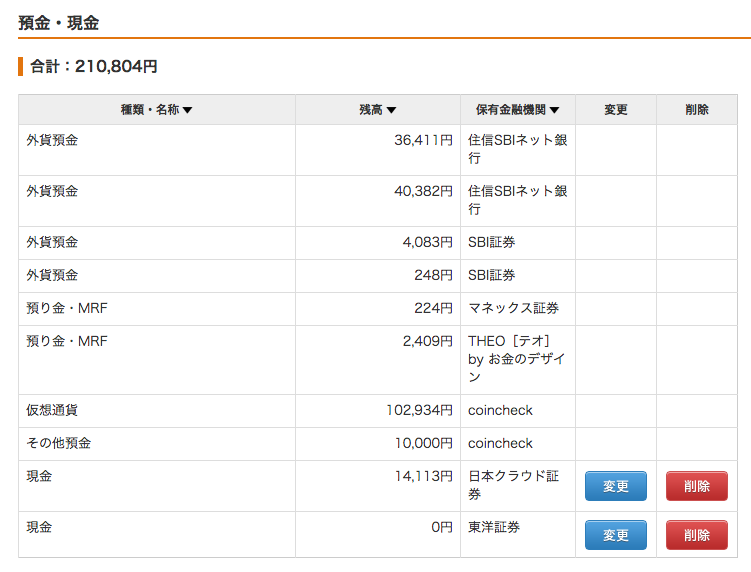Click 変更 button for 東洋証券 row

point(615,535)
